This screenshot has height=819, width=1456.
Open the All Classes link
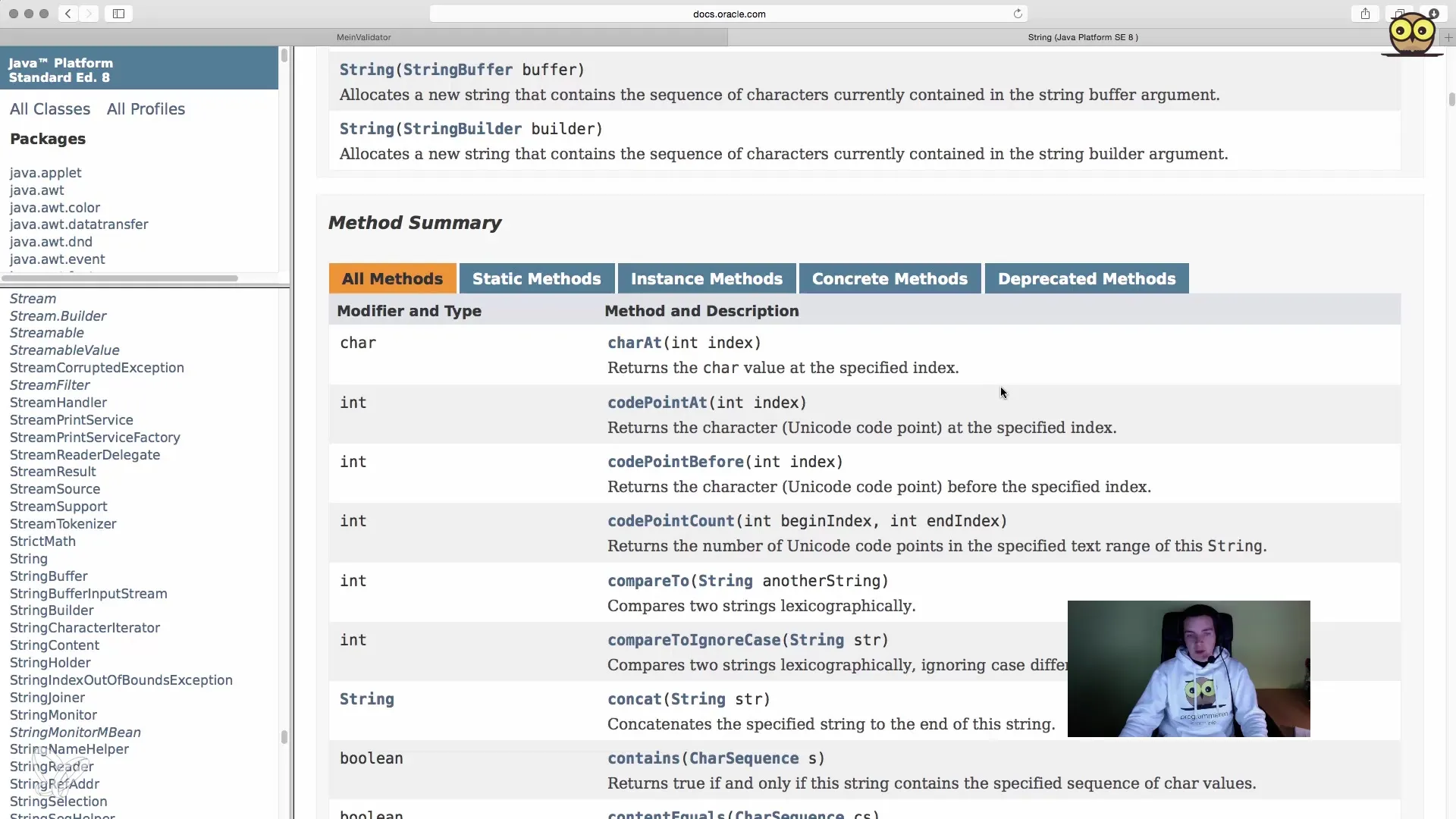tap(50, 109)
